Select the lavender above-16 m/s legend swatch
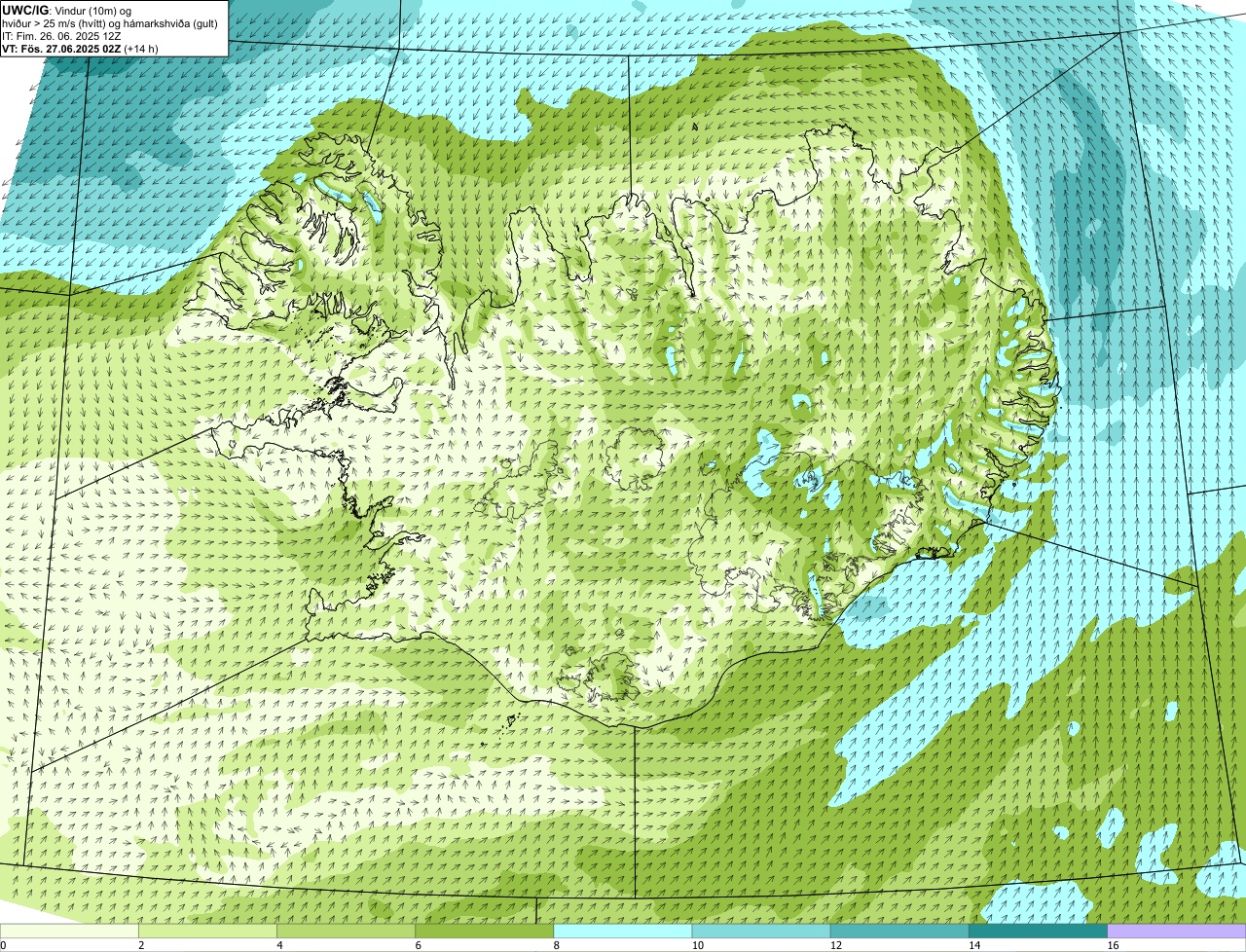This screenshot has width=1246, height=952. point(1176,931)
